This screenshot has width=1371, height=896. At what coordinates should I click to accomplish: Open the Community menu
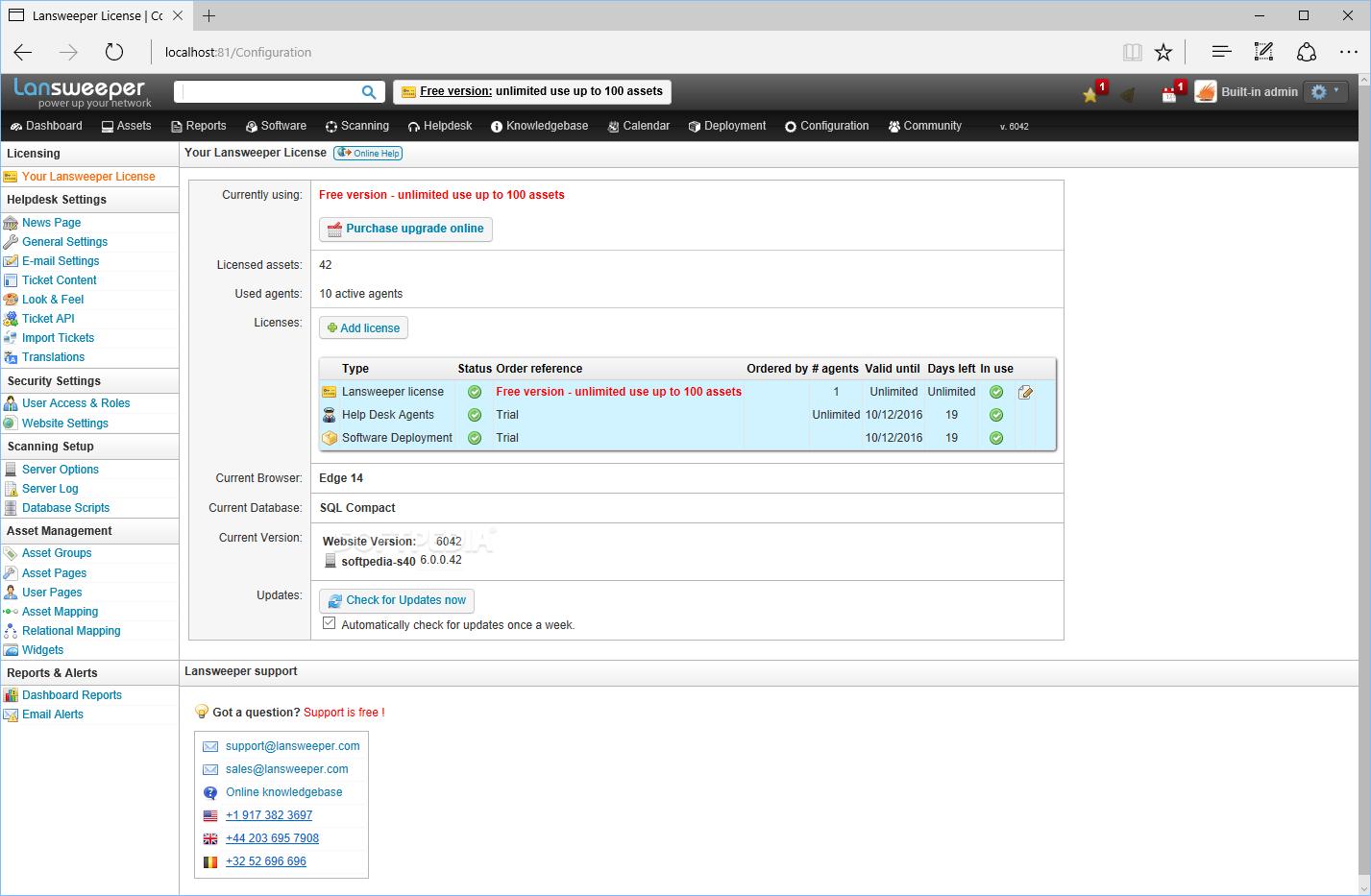point(925,126)
